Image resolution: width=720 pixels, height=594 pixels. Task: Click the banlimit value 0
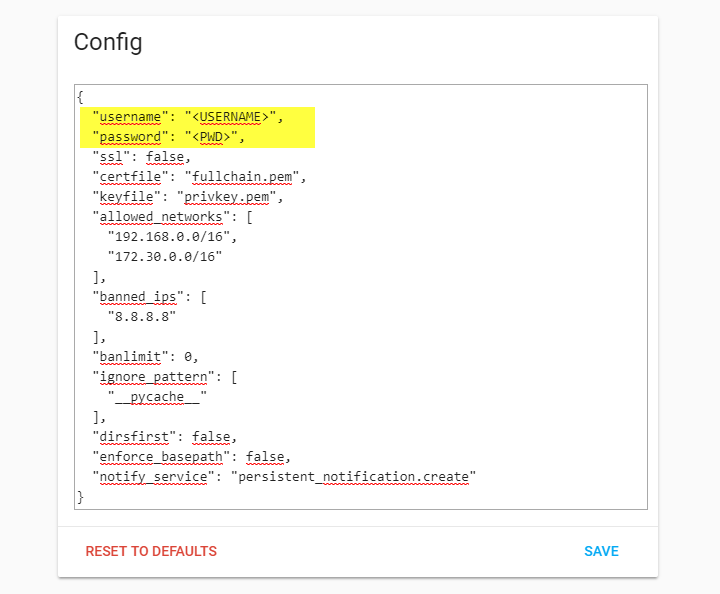click(x=190, y=357)
